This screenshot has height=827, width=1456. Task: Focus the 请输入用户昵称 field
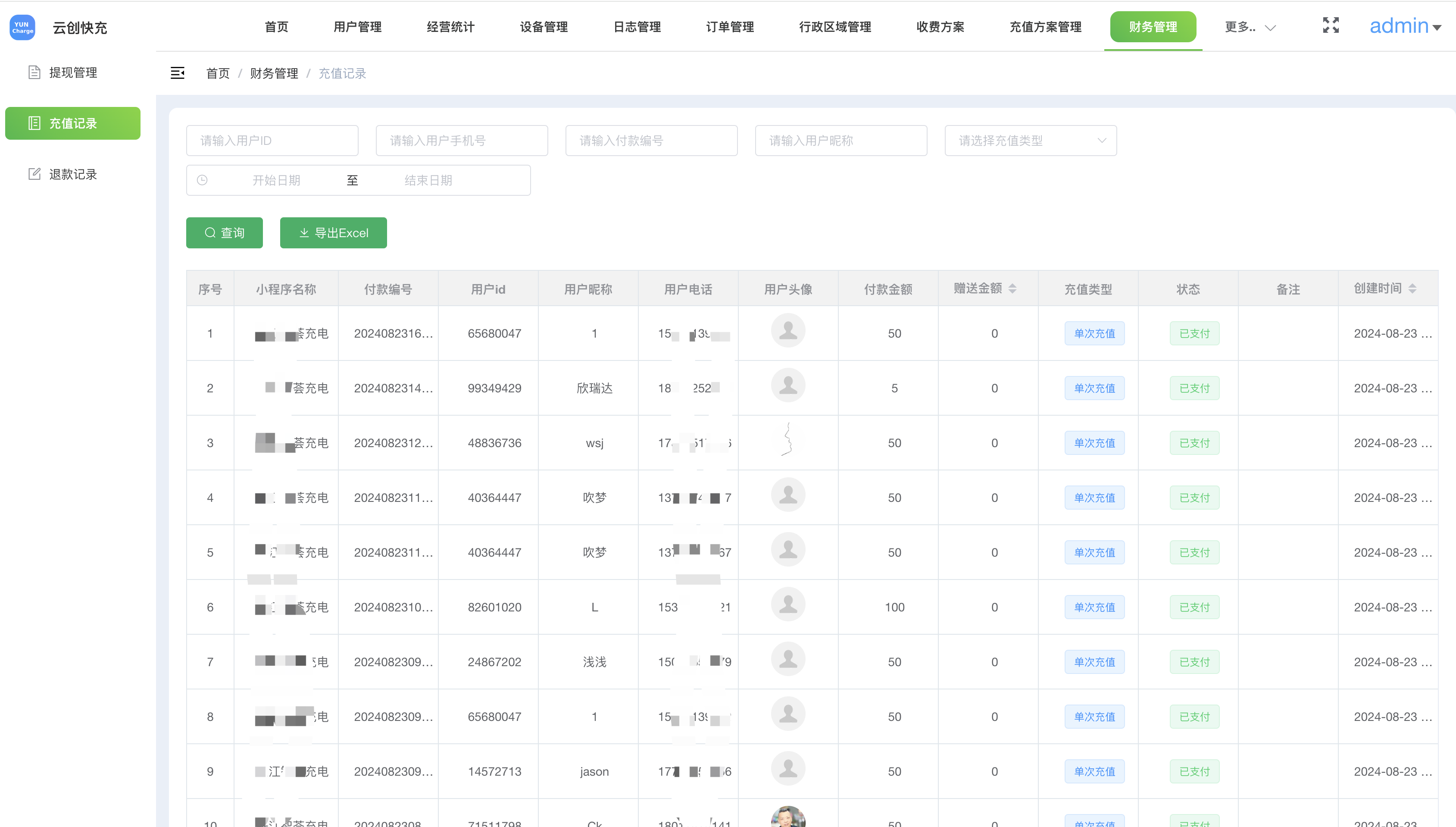(840, 140)
